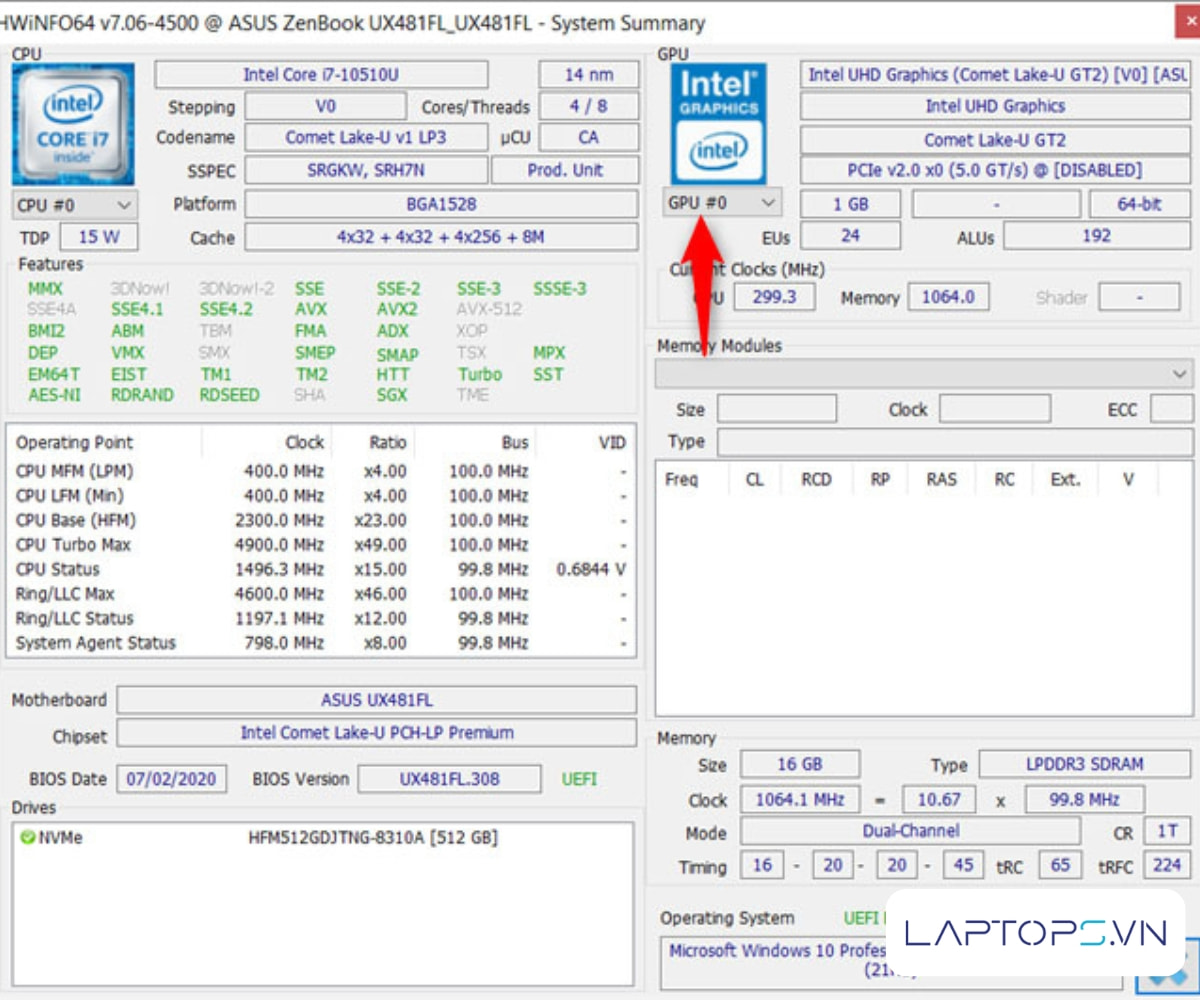Click the Chipset Intel Comet Lake-U PCH-LP Premium field
1200x1000 pixels.
coord(376,733)
